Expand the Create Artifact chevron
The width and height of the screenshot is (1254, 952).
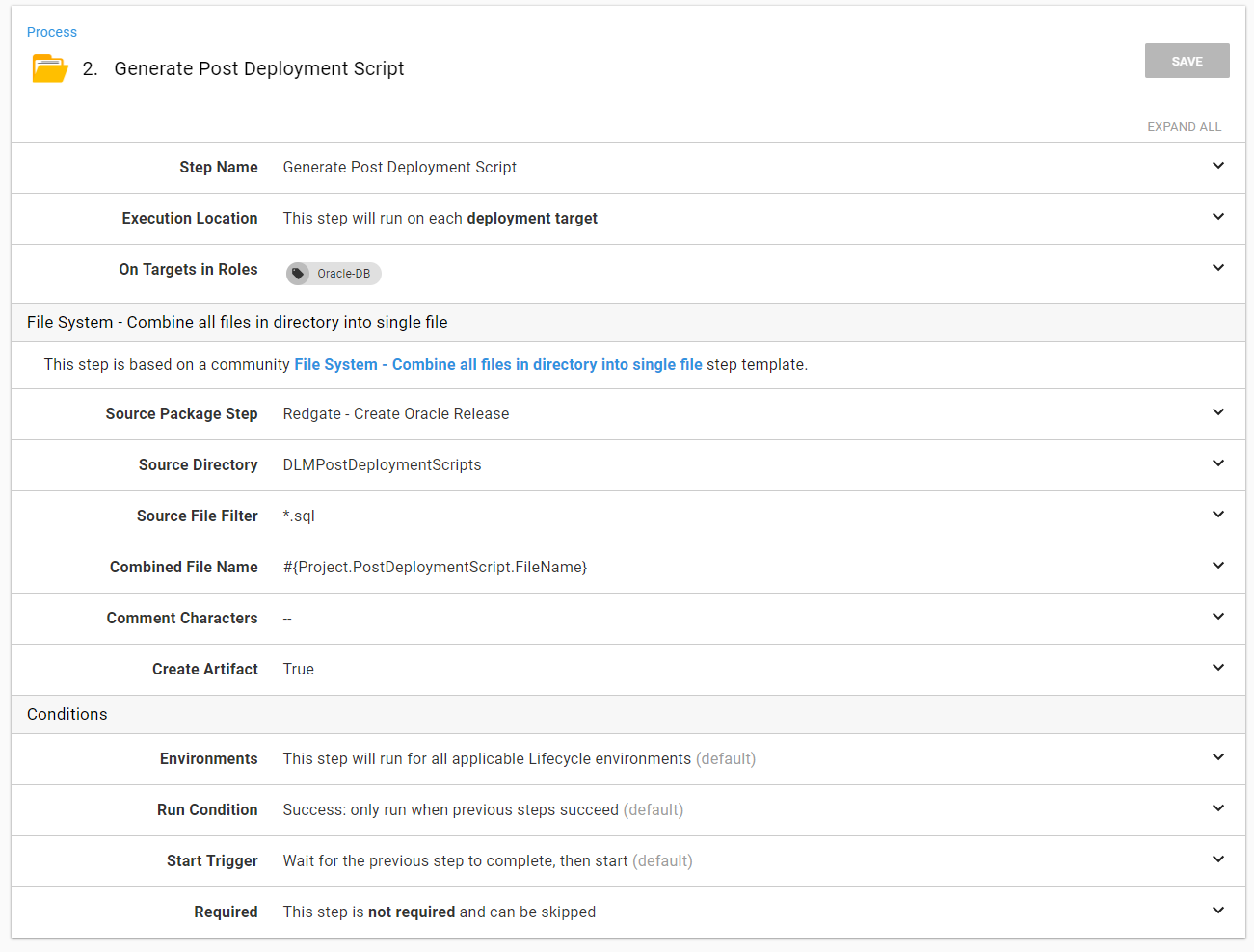tap(1218, 668)
